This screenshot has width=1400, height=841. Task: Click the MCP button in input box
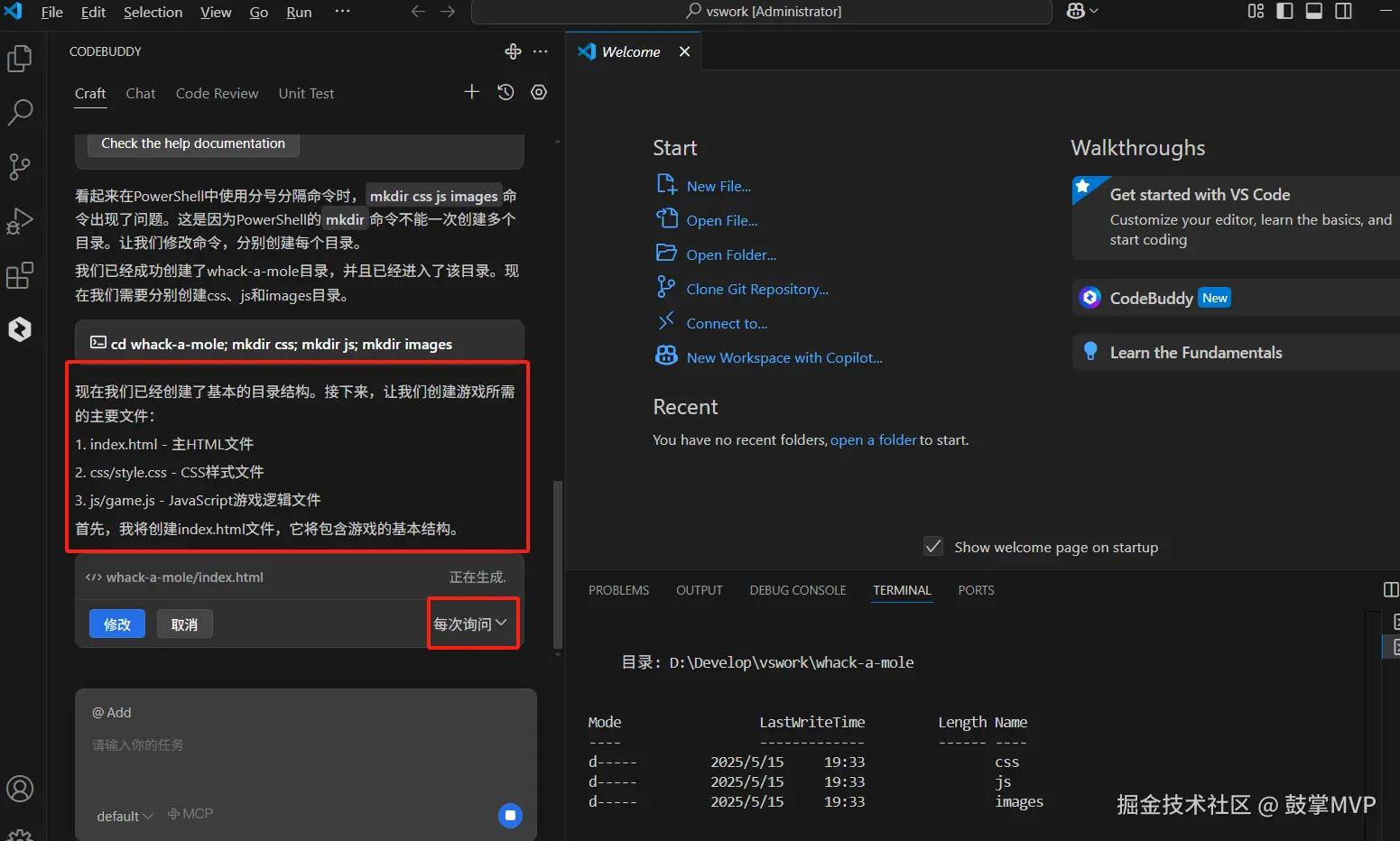[x=190, y=814]
